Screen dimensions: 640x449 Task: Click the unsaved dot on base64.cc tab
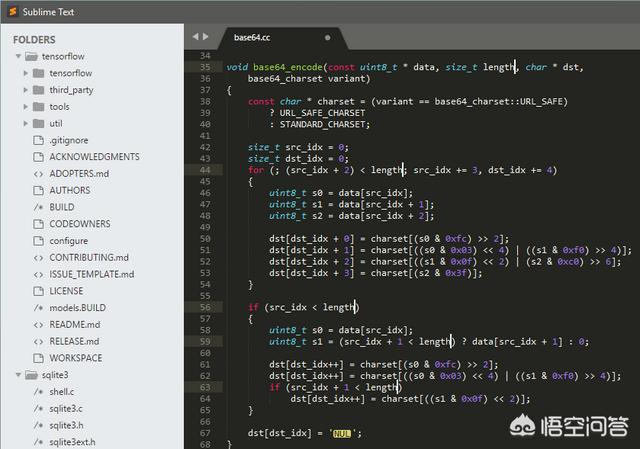[x=327, y=38]
